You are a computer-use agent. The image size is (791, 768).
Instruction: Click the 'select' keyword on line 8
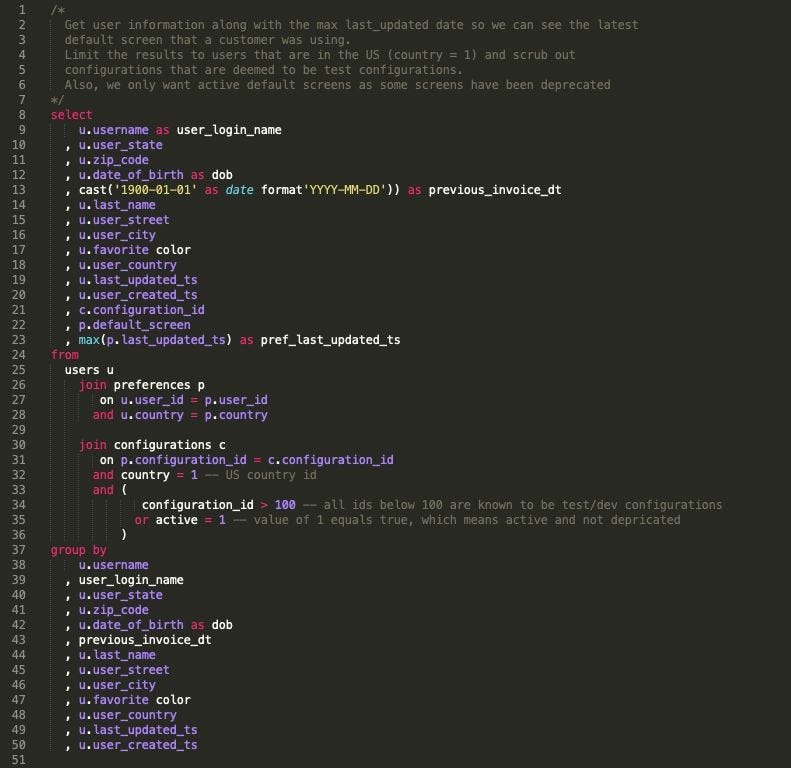point(71,115)
